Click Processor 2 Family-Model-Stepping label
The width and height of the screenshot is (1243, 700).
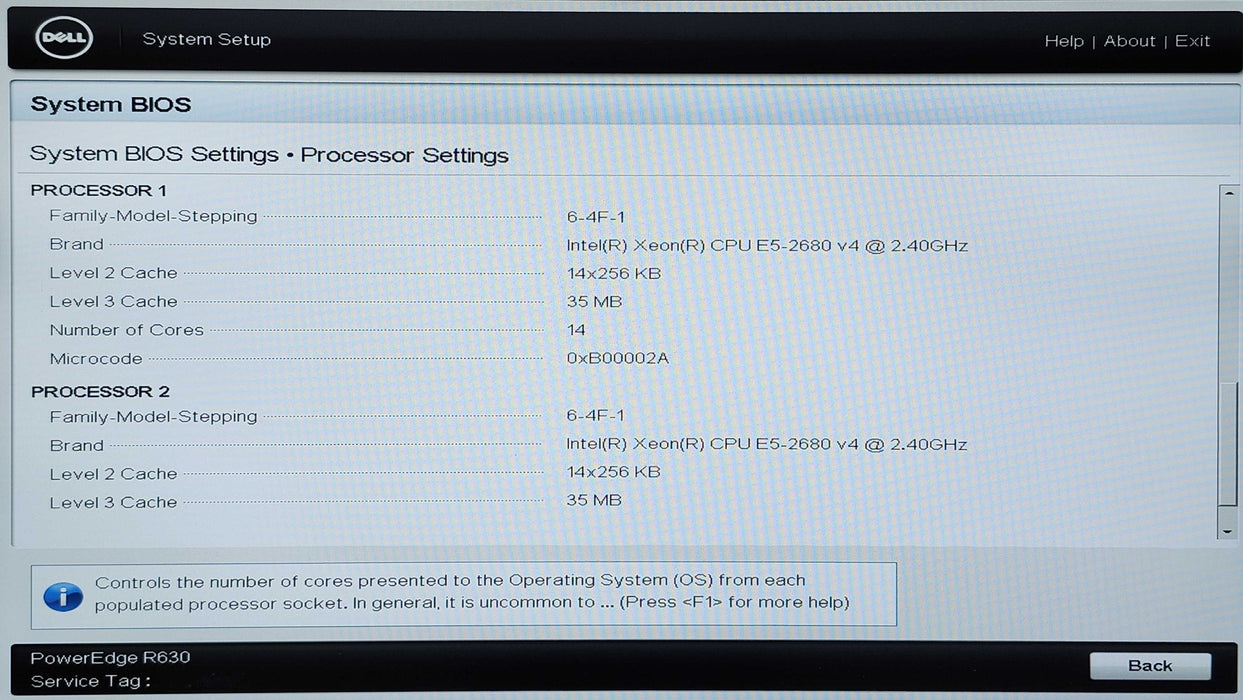click(153, 417)
